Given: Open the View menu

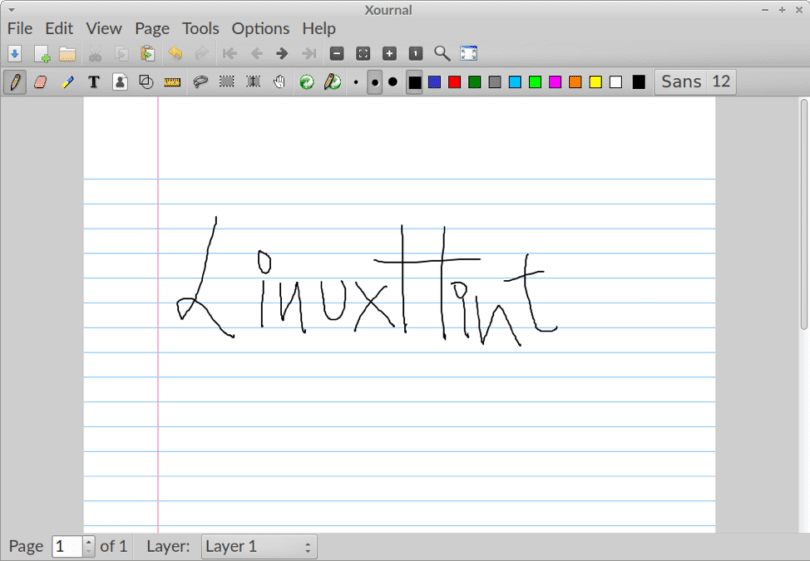Looking at the screenshot, I should (x=104, y=28).
